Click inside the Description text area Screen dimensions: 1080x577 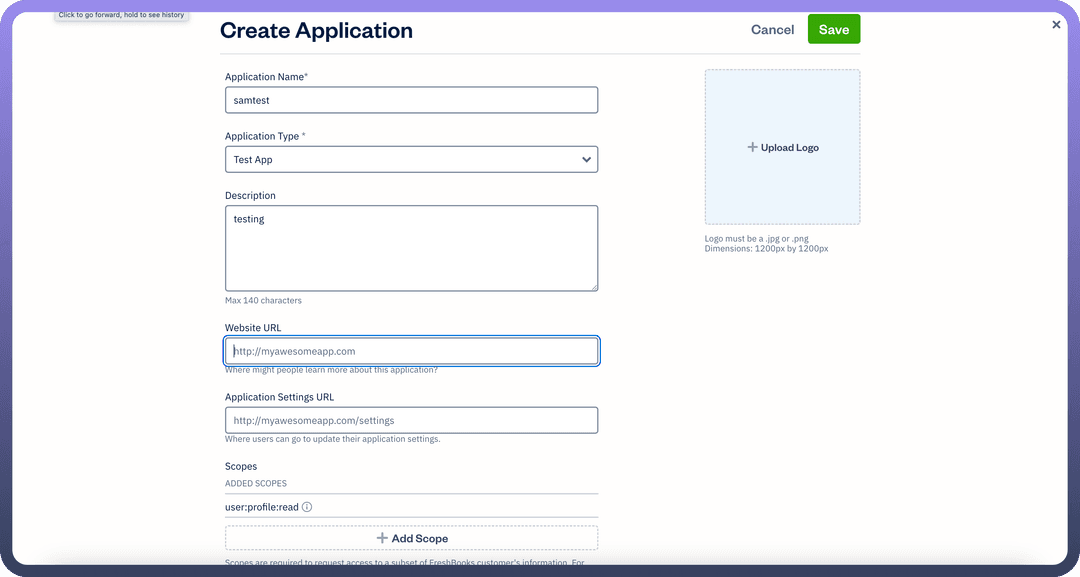click(411, 248)
